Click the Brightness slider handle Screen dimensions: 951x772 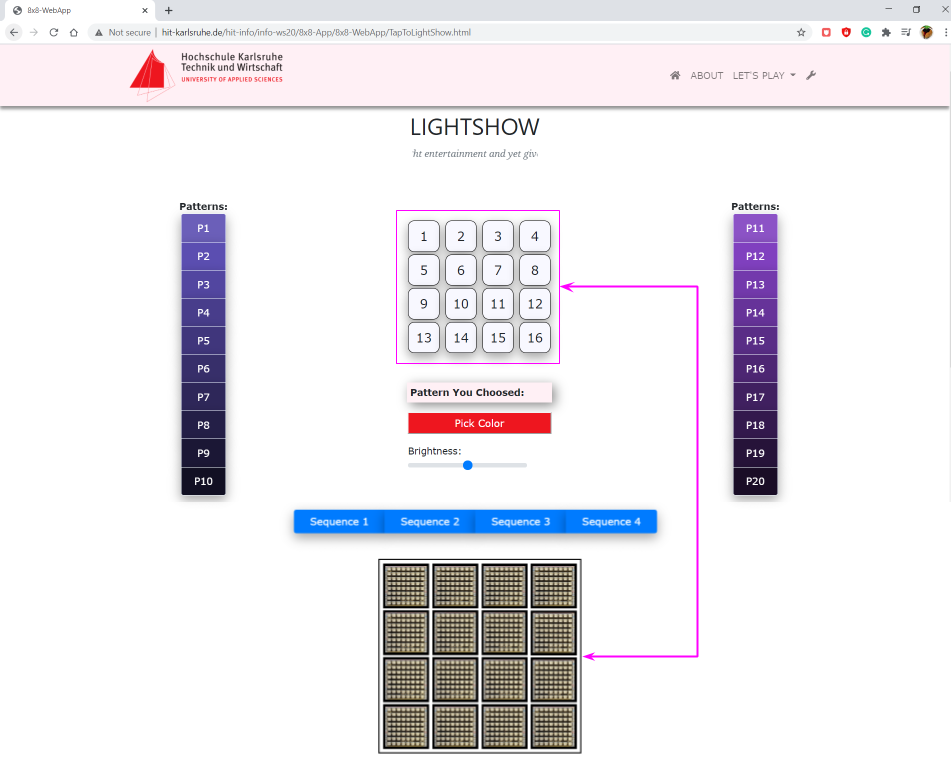467,465
